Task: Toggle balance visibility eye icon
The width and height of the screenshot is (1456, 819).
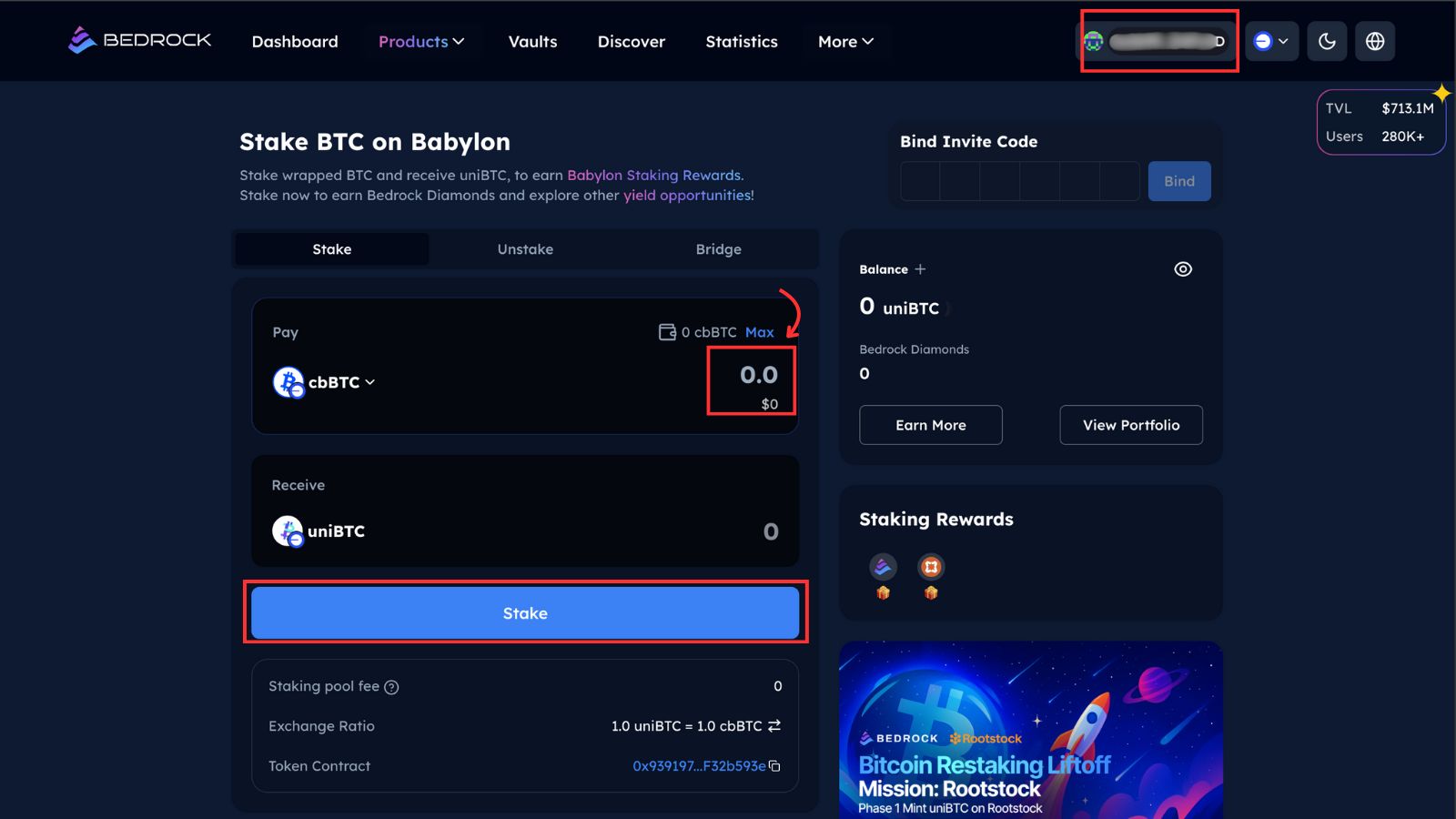Action: click(x=1183, y=269)
